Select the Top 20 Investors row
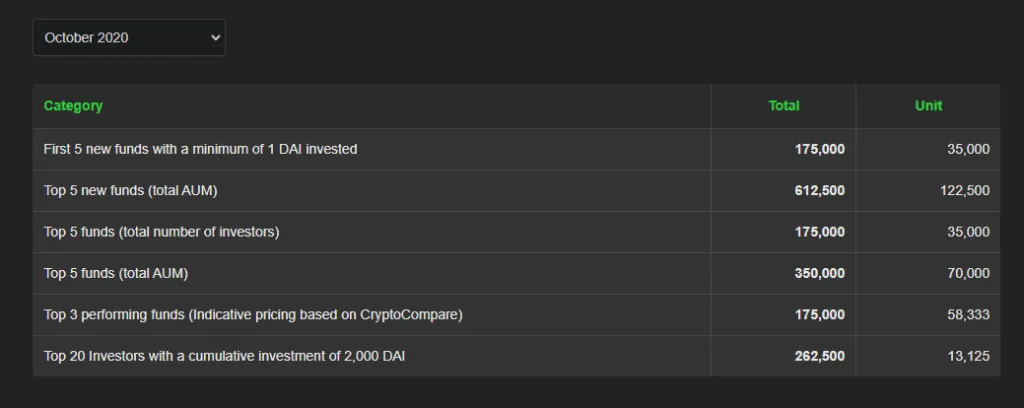 click(516, 356)
